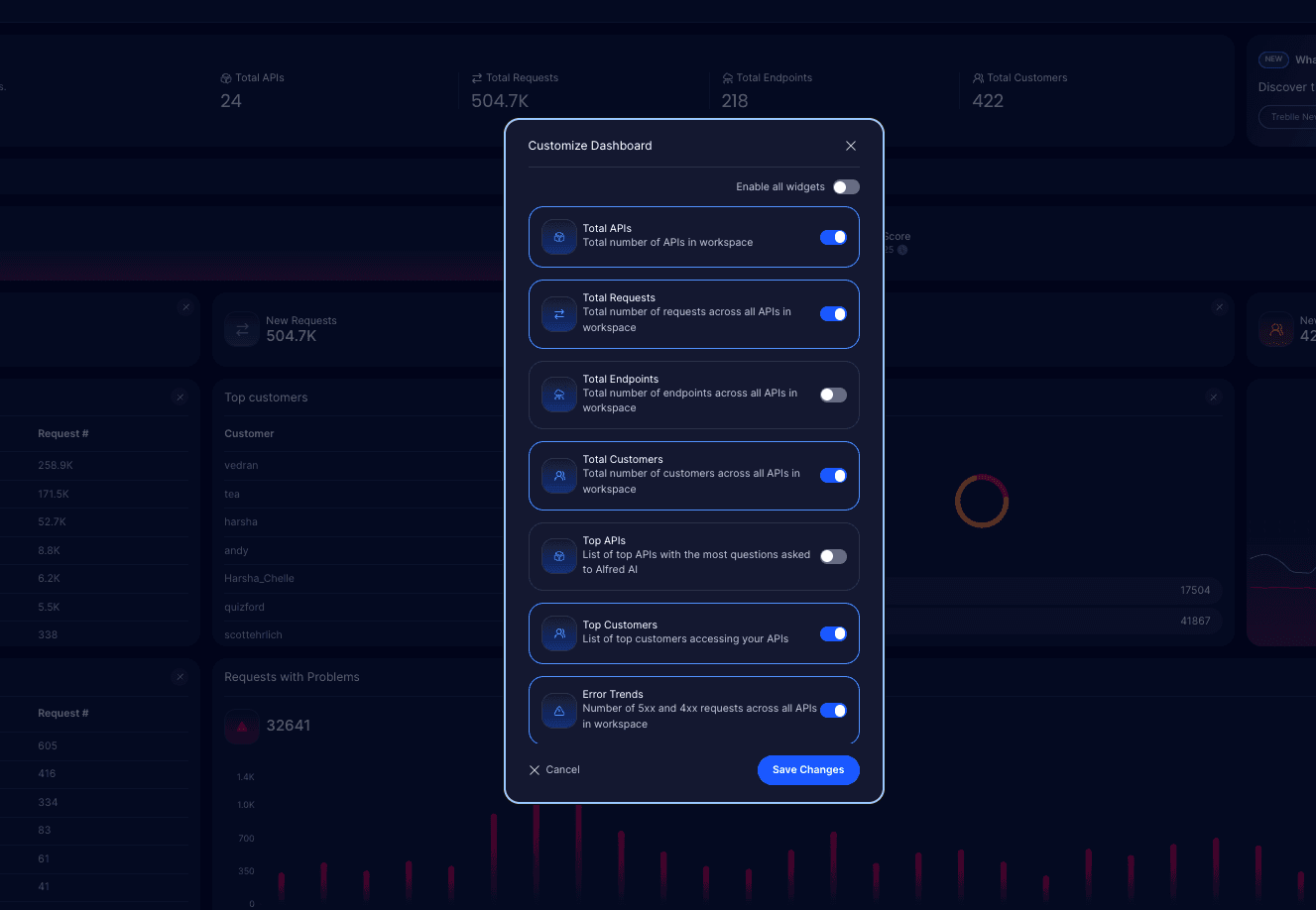1316x910 pixels.
Task: Click the red alert icon beside the 32641 count
Action: coord(242,726)
